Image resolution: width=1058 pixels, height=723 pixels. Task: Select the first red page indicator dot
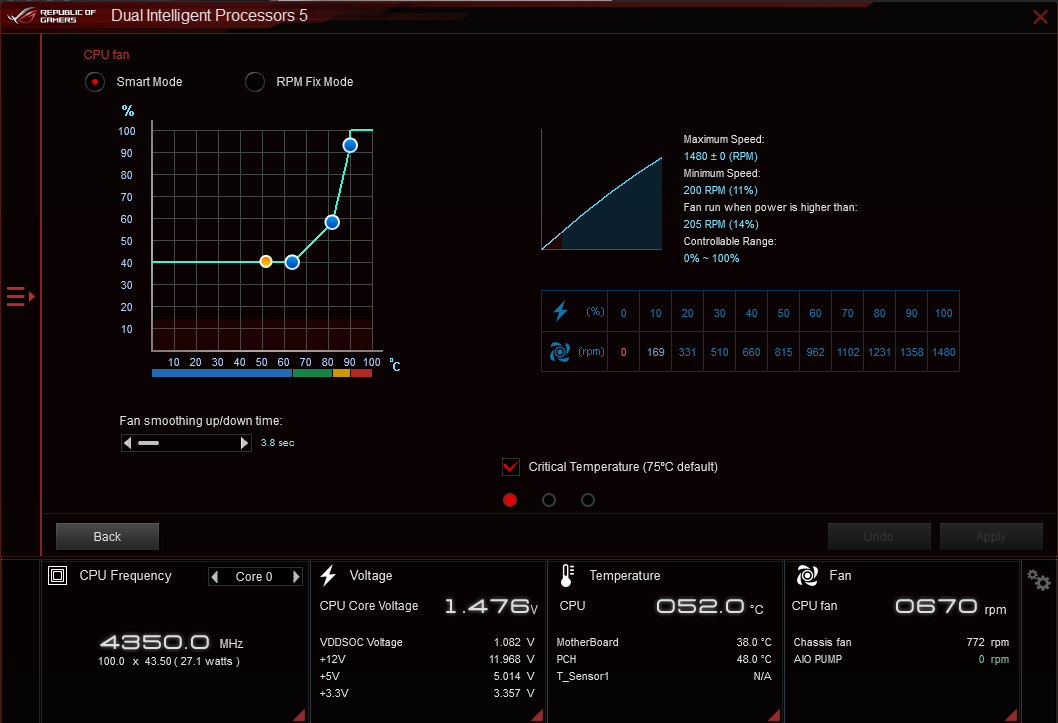(x=510, y=500)
